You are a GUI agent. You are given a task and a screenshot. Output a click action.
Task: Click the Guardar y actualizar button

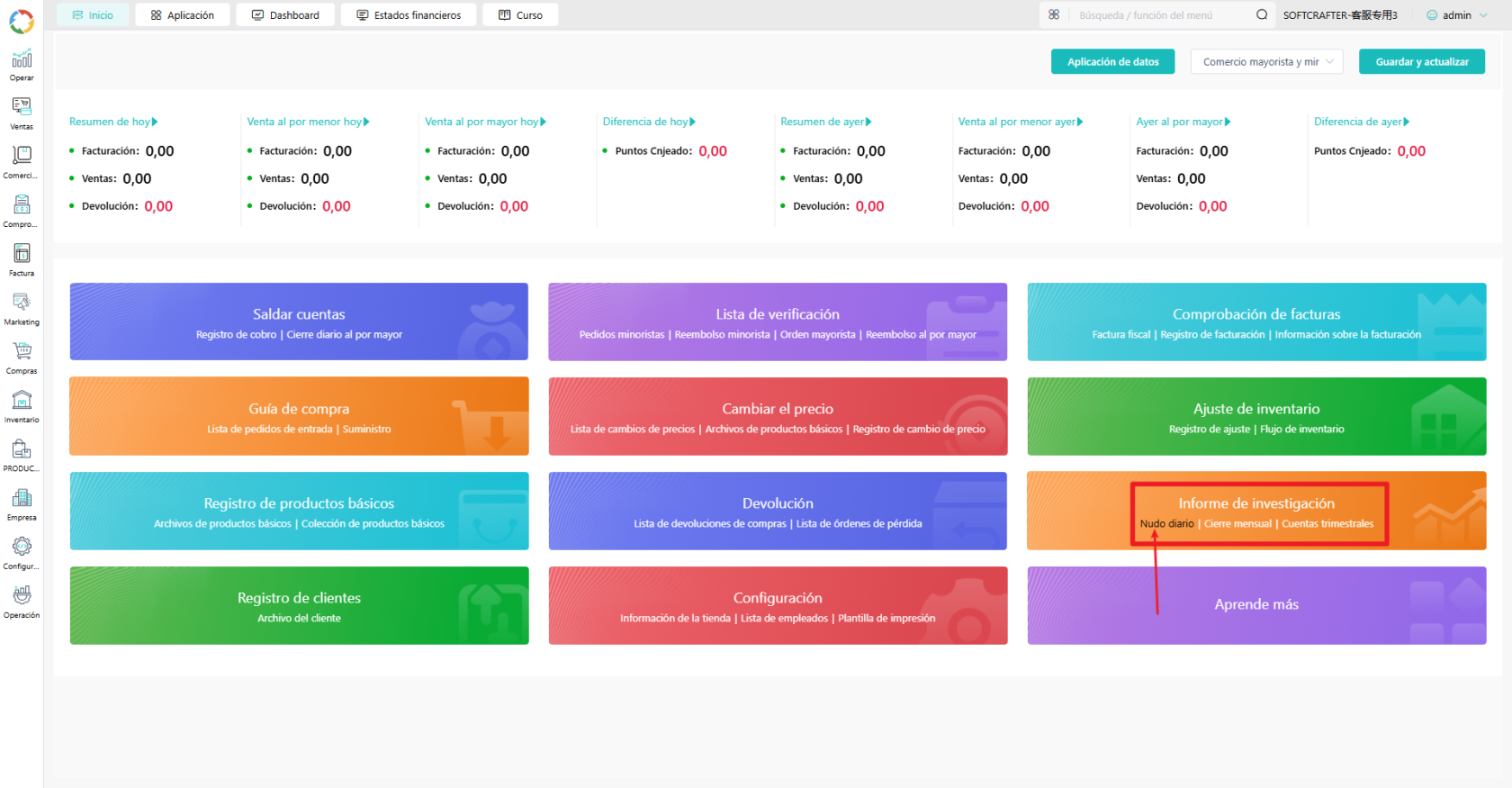point(1422,61)
